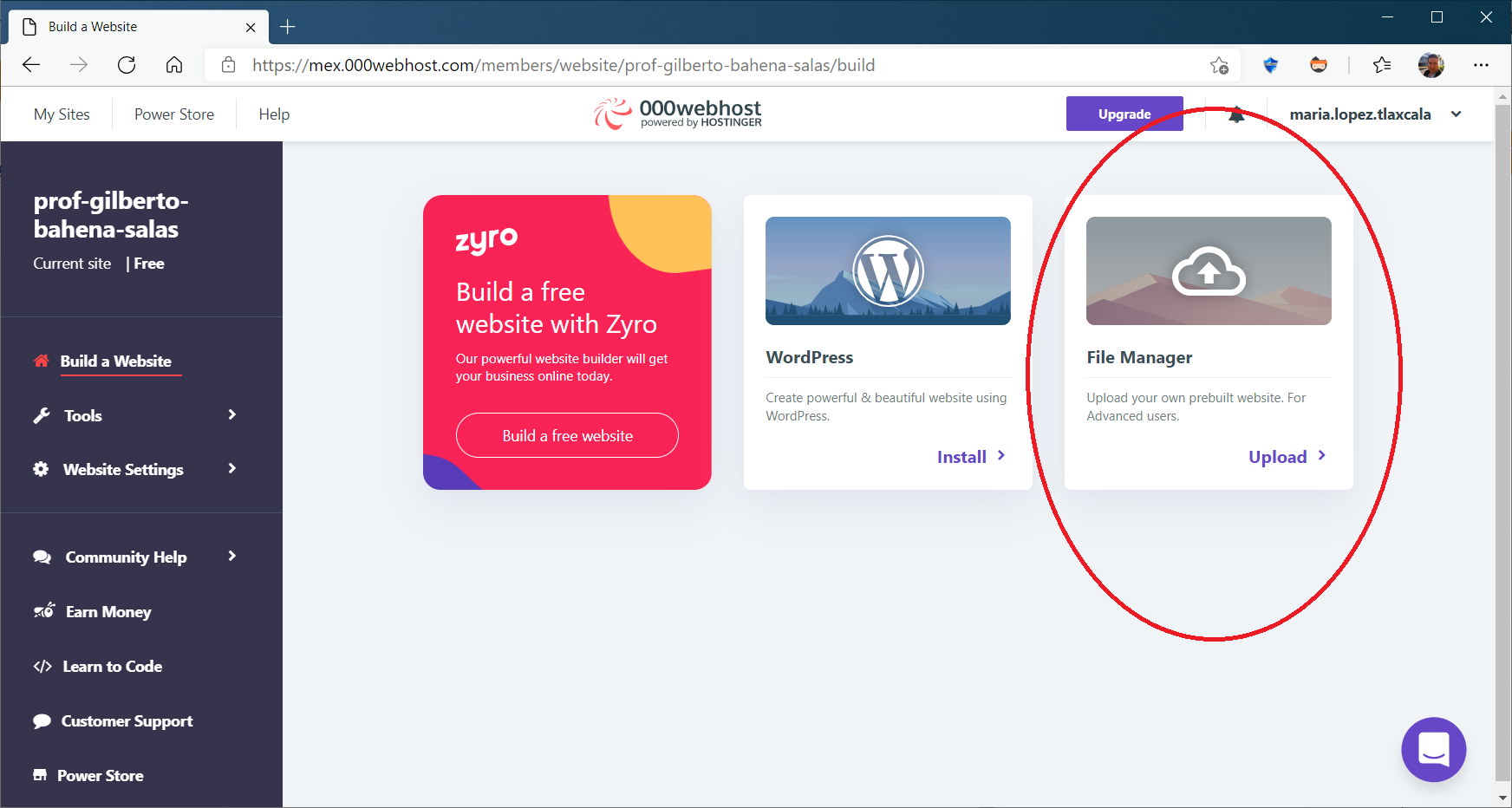Open Power Store in the sidebar
The height and width of the screenshot is (808, 1512).
point(101,775)
